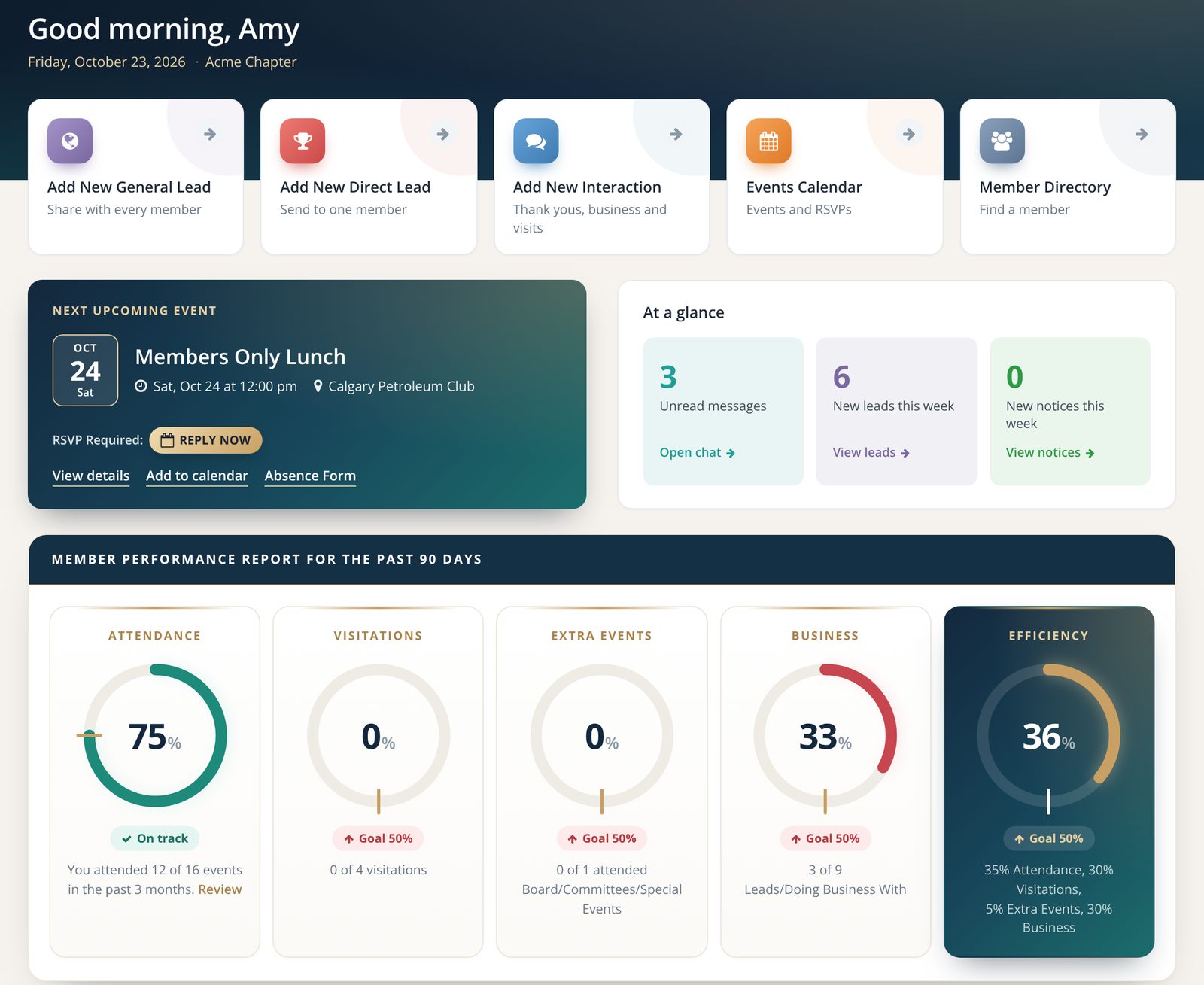Click the clock icon beside the event time

141,386
